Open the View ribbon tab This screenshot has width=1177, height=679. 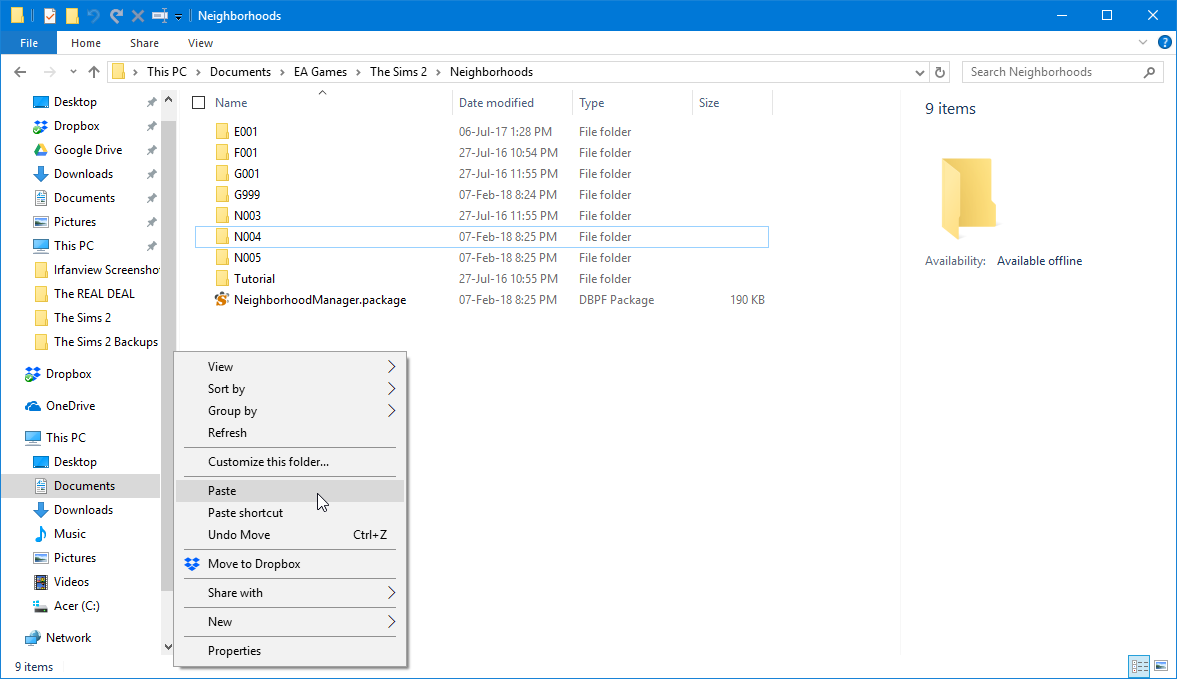click(200, 43)
